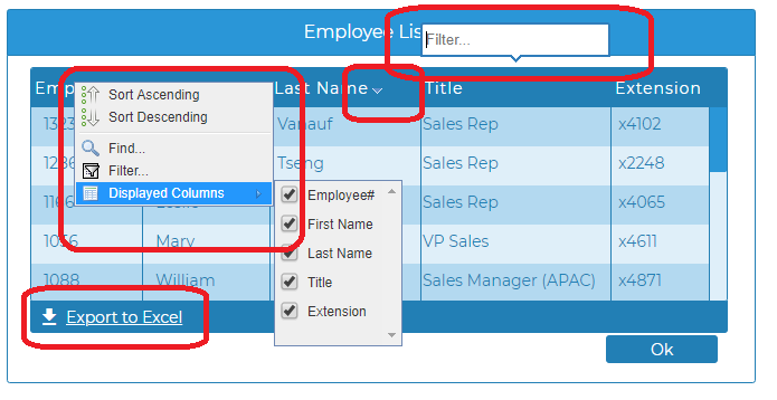Click the Export download arrow icon

(x=49, y=317)
